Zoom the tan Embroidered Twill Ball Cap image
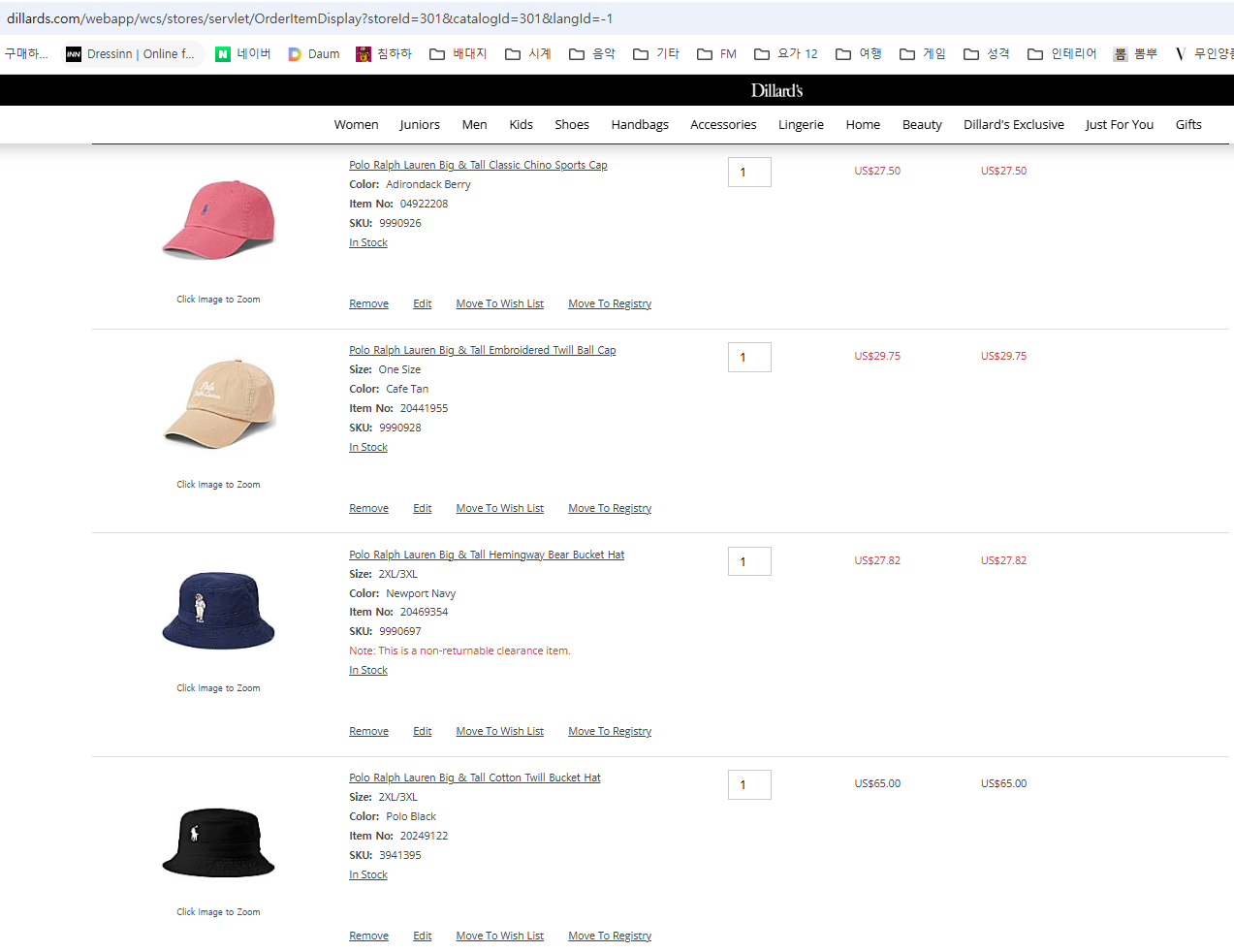 click(x=218, y=403)
